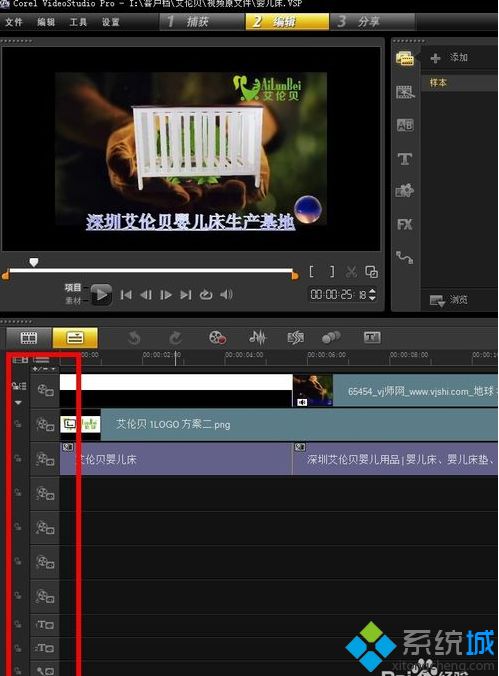Select 素材 clip playback mode

point(73,300)
